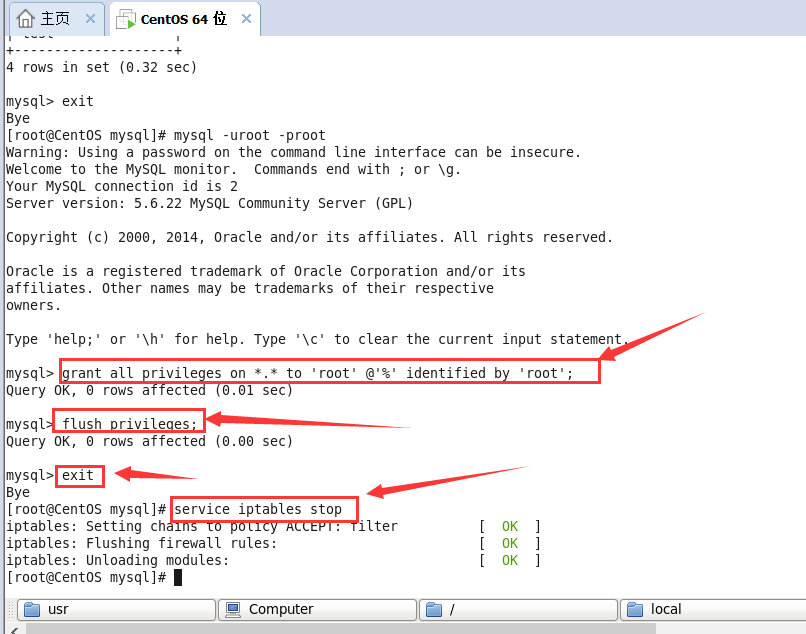Click the 'mysql -uroot -proot' command text
Viewport: 806px width, 634px height.
(x=249, y=135)
